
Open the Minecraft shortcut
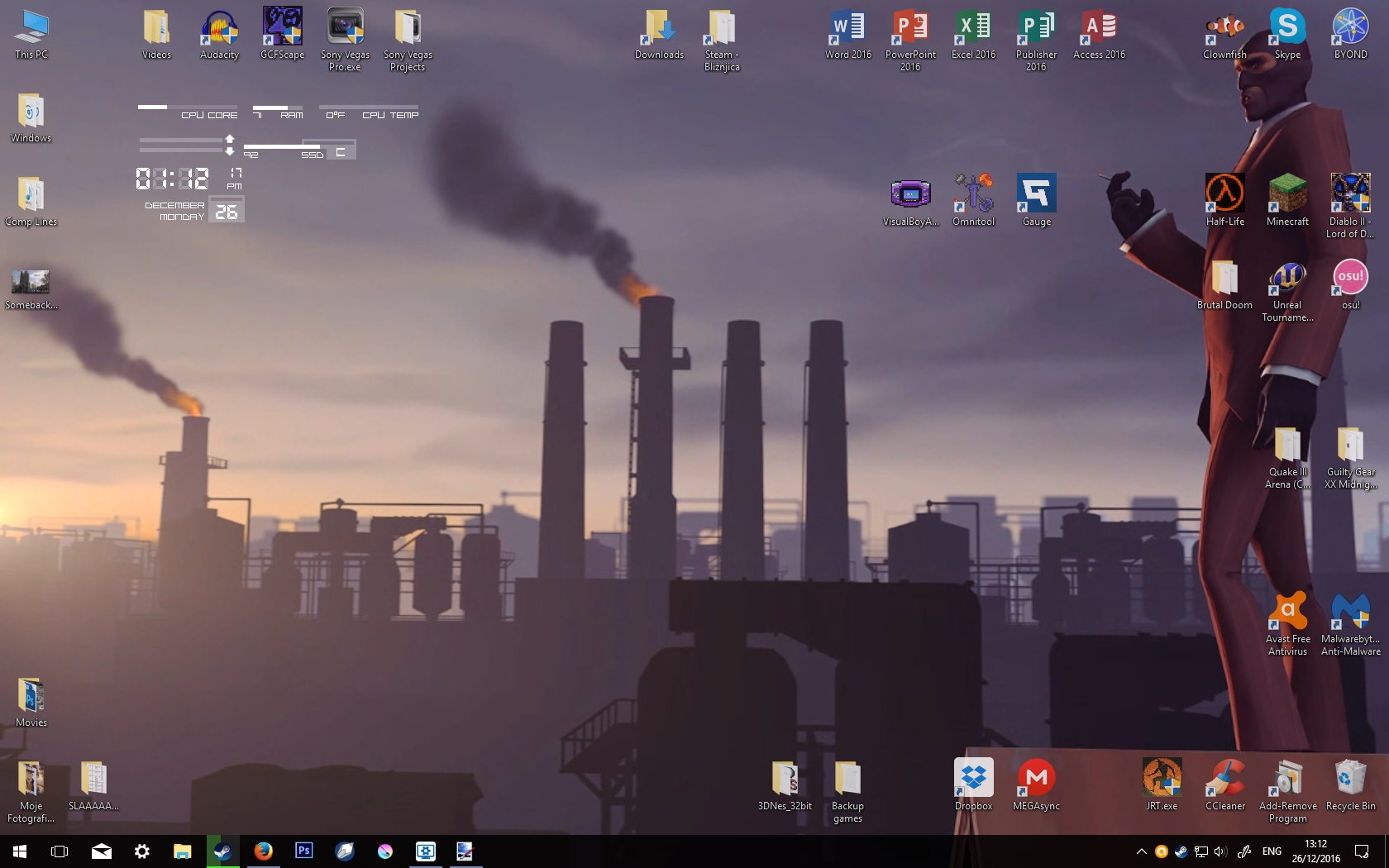coord(1287,201)
